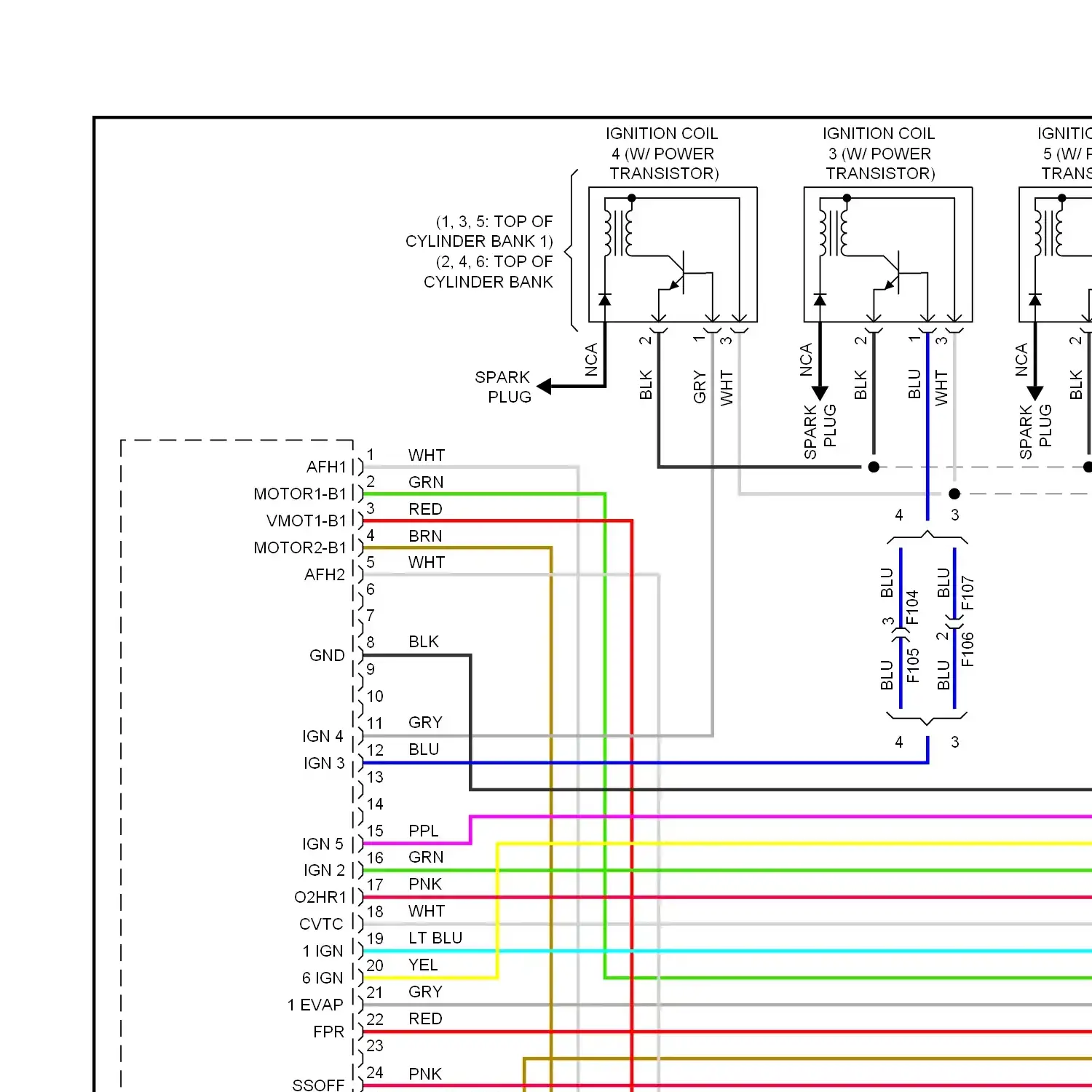
Task: Select the PNK wire label on pin 24
Action: 425,1074
